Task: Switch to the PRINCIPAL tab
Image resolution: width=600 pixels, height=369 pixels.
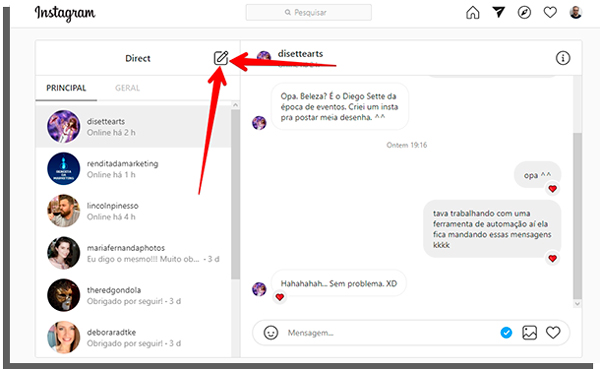Action: pos(66,88)
